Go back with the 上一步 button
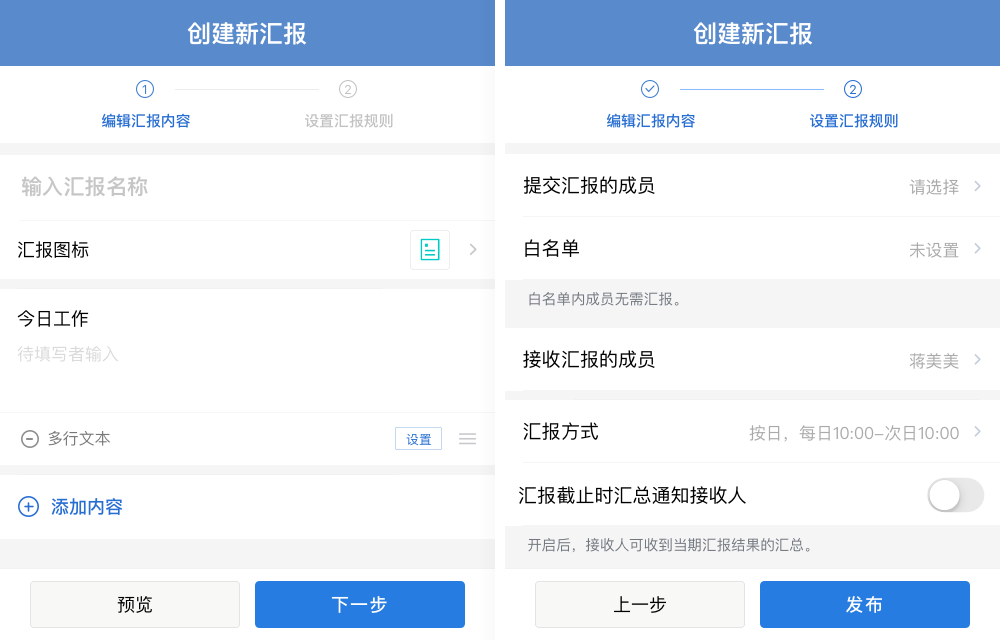The image size is (1000, 640). click(640, 604)
